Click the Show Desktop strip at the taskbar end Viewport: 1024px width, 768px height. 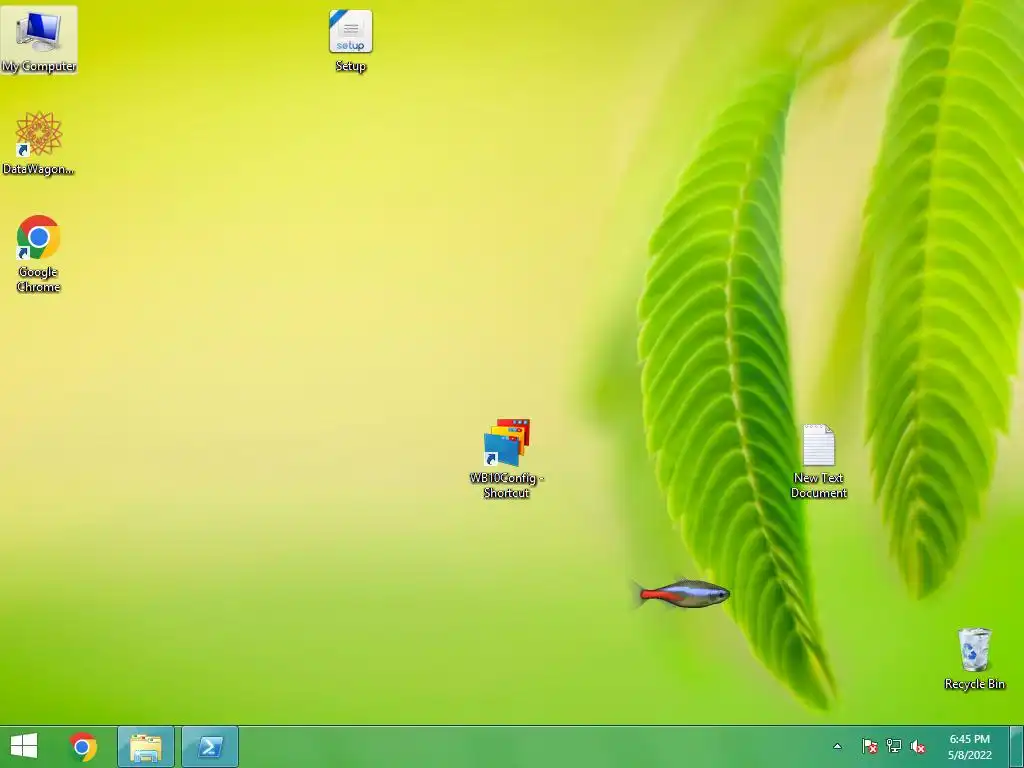pos(1017,746)
